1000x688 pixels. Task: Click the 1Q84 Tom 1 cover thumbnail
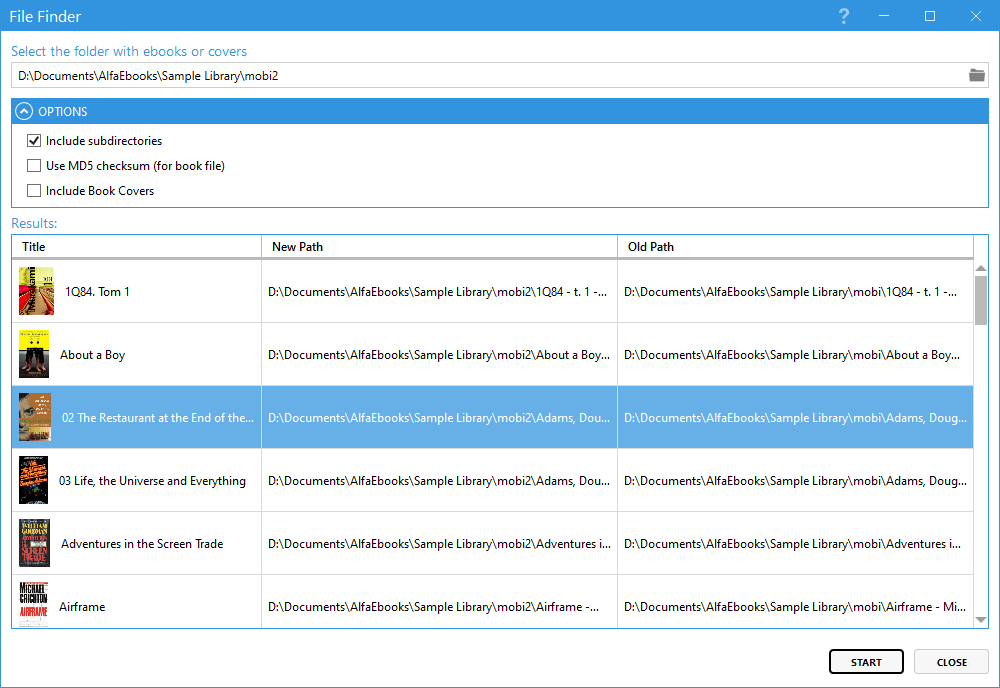pyautogui.click(x=35, y=291)
